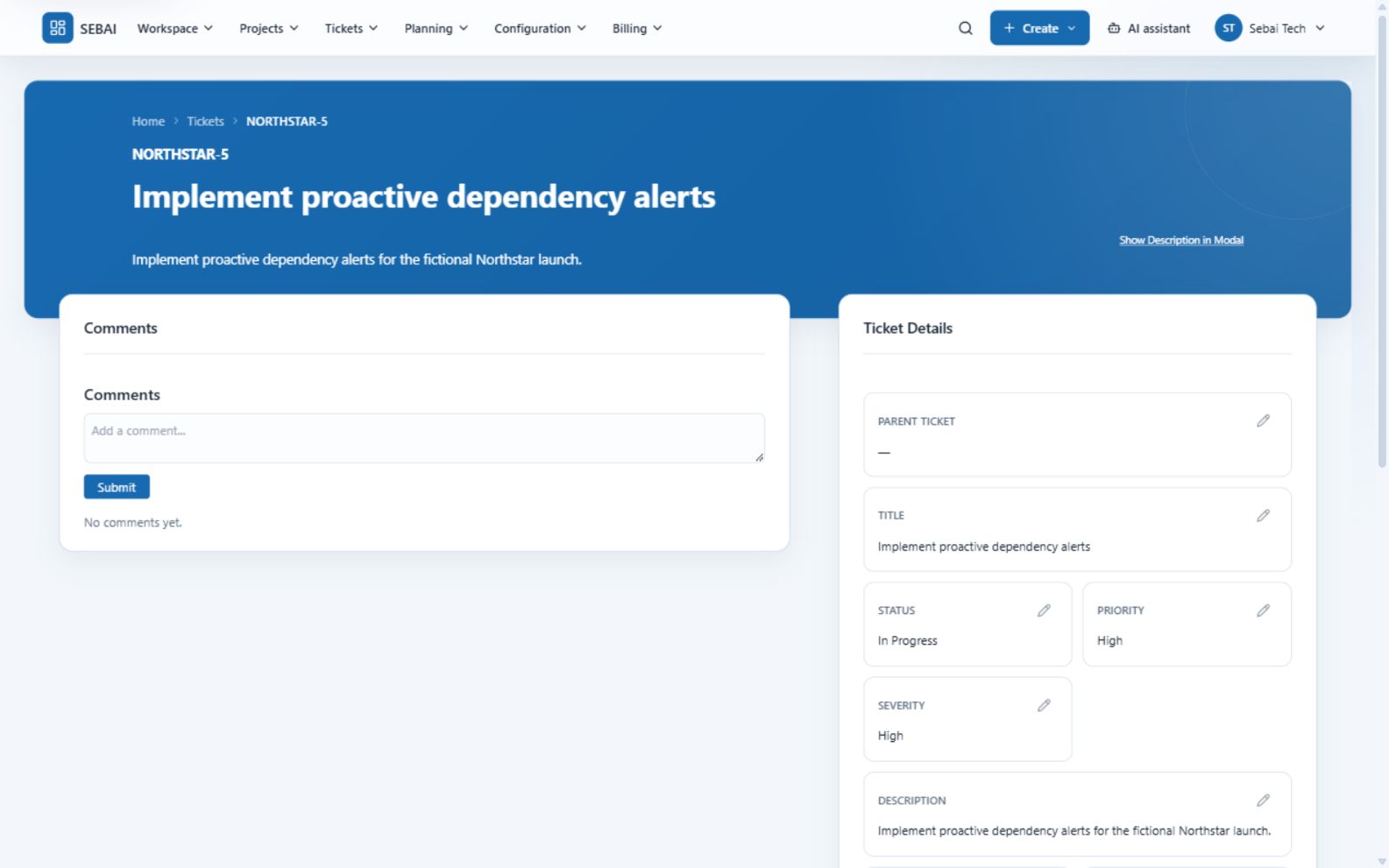Click Show Description in Modal link
Viewport: 1389px width, 868px height.
pos(1181,240)
